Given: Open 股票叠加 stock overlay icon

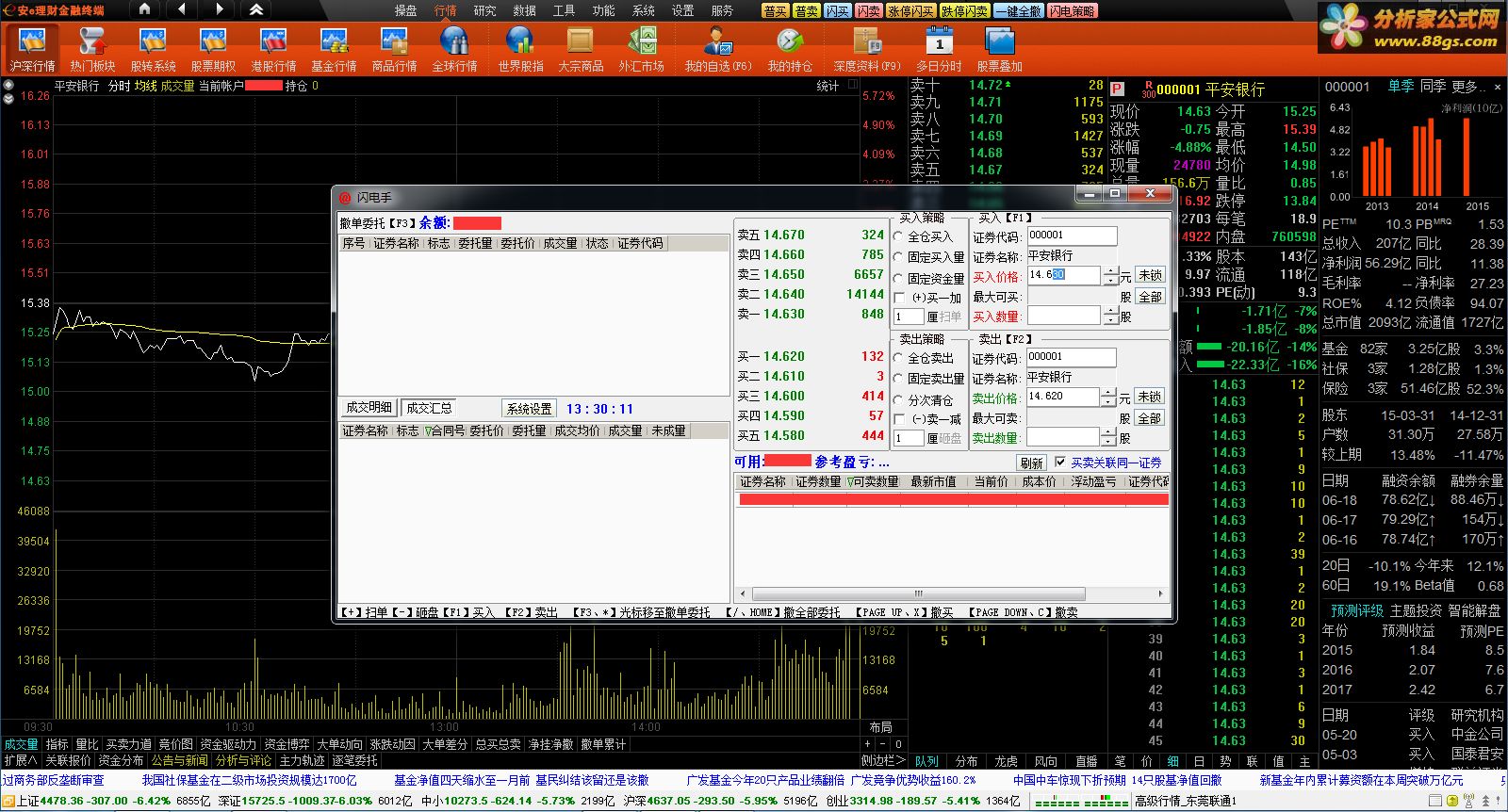Looking at the screenshot, I should [999, 49].
